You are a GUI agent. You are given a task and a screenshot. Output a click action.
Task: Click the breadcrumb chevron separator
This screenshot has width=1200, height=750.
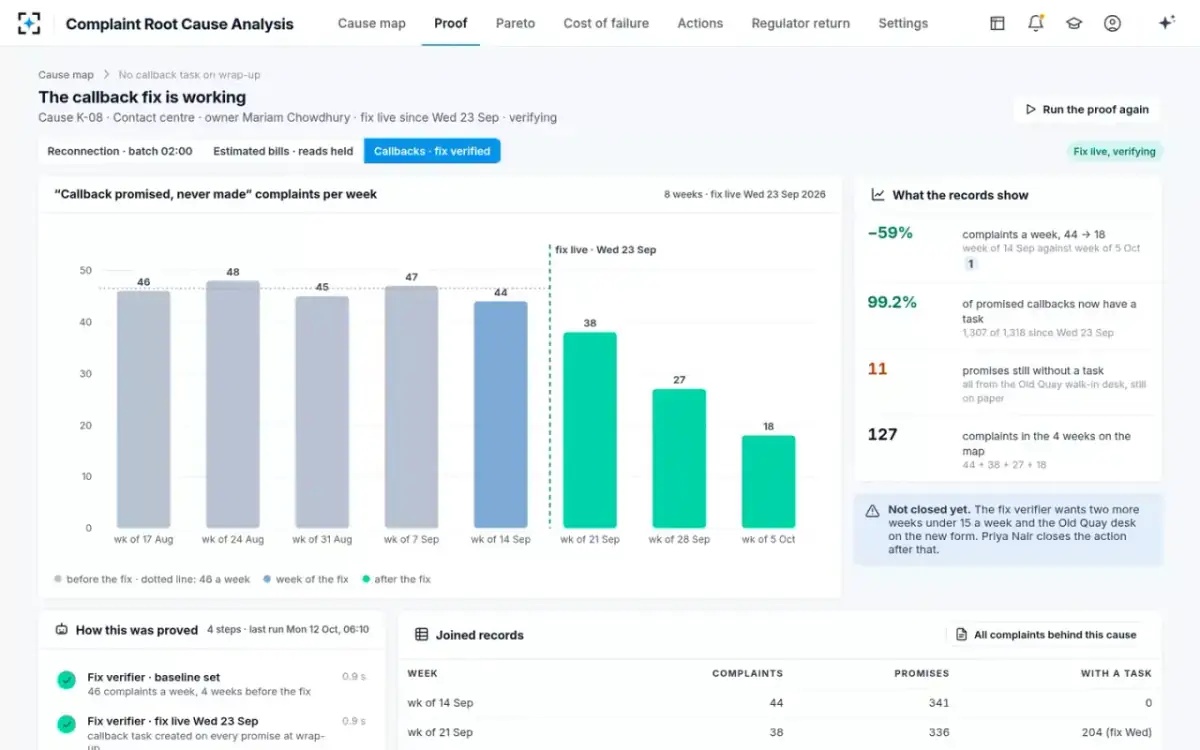coord(106,75)
